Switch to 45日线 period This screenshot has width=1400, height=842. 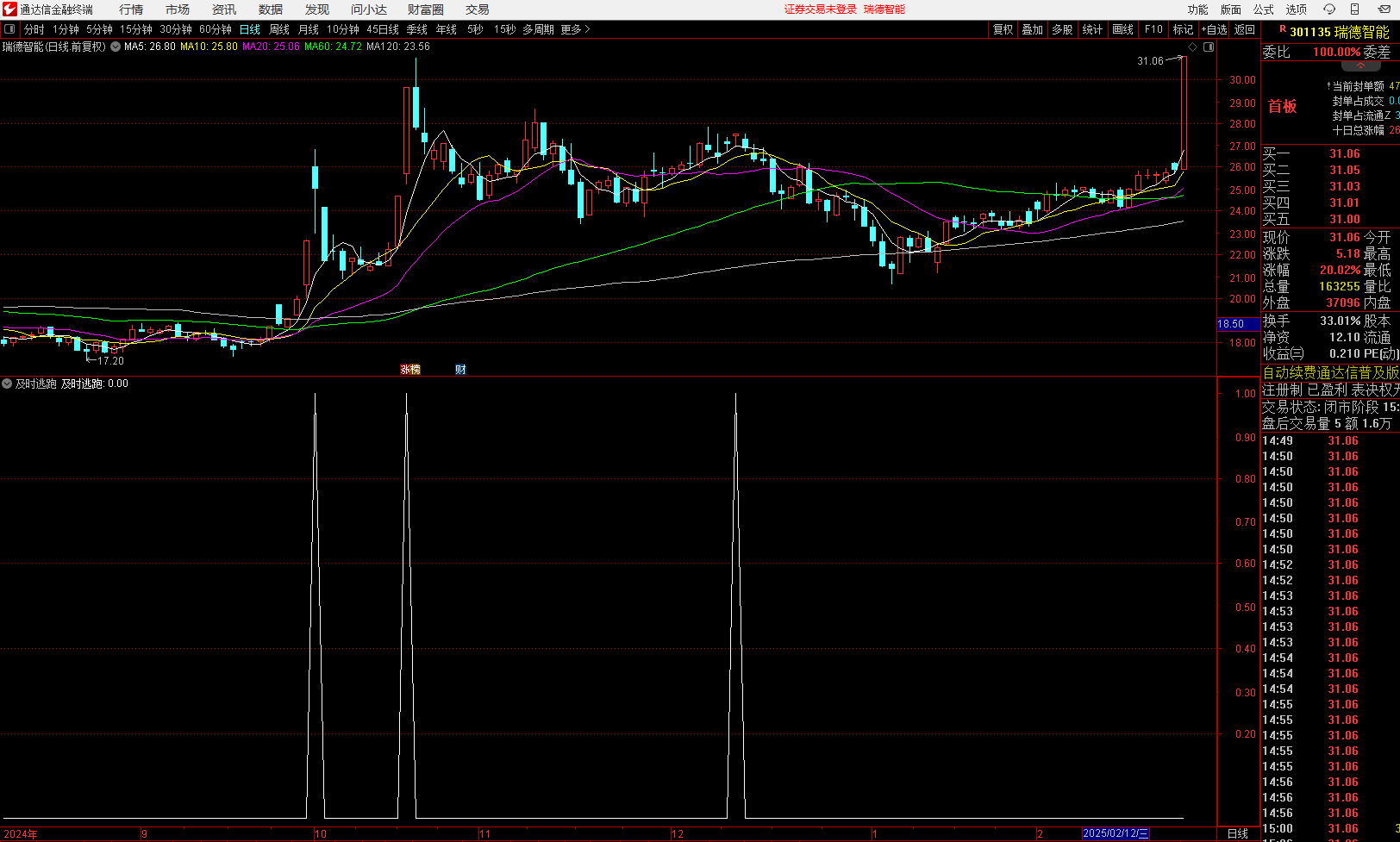click(x=383, y=29)
